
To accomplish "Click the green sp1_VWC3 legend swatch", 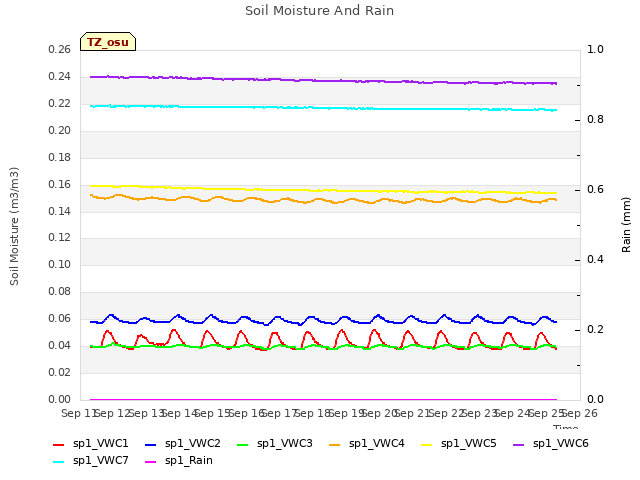I will click(x=242, y=444).
